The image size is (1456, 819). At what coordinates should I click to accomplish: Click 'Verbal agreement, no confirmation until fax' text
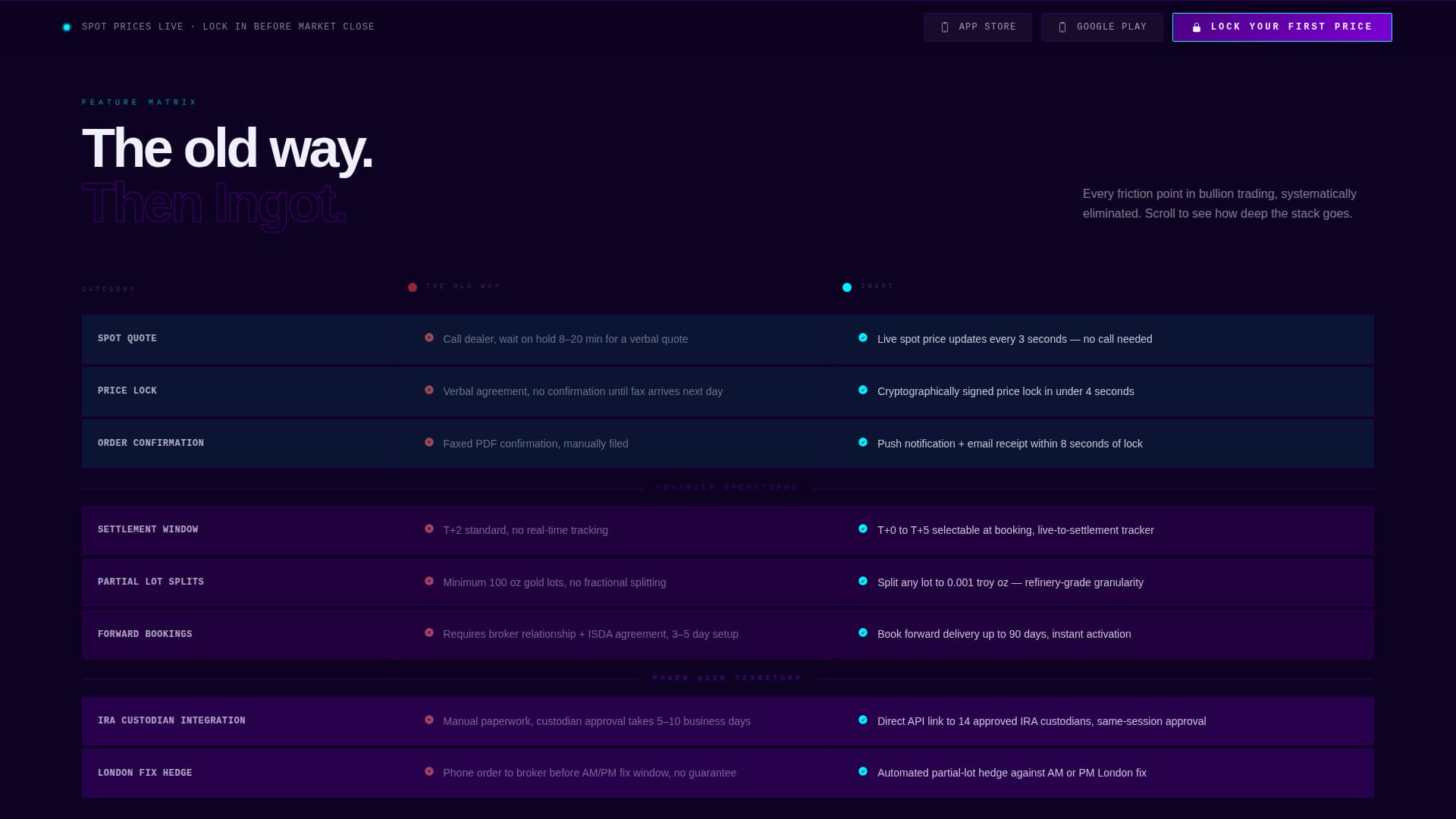point(583,391)
